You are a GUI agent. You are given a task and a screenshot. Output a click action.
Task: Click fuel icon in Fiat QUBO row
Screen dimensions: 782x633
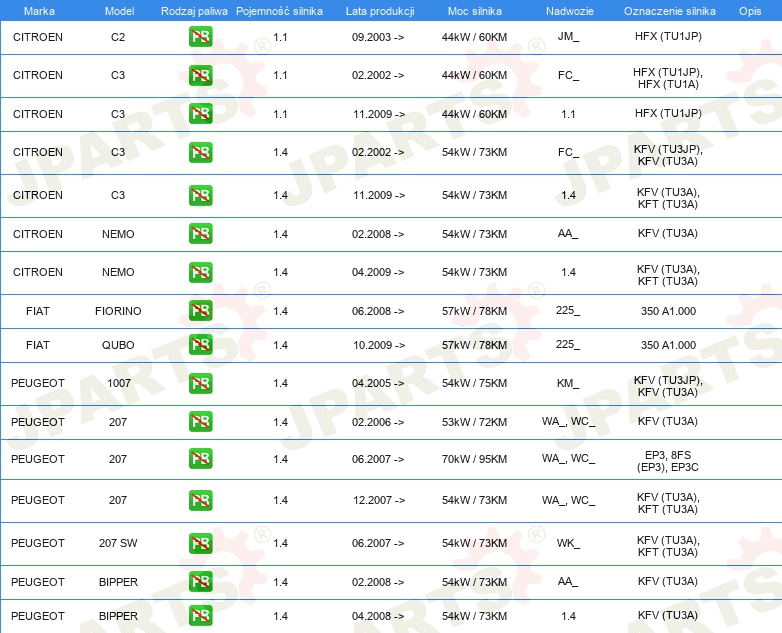coord(200,344)
